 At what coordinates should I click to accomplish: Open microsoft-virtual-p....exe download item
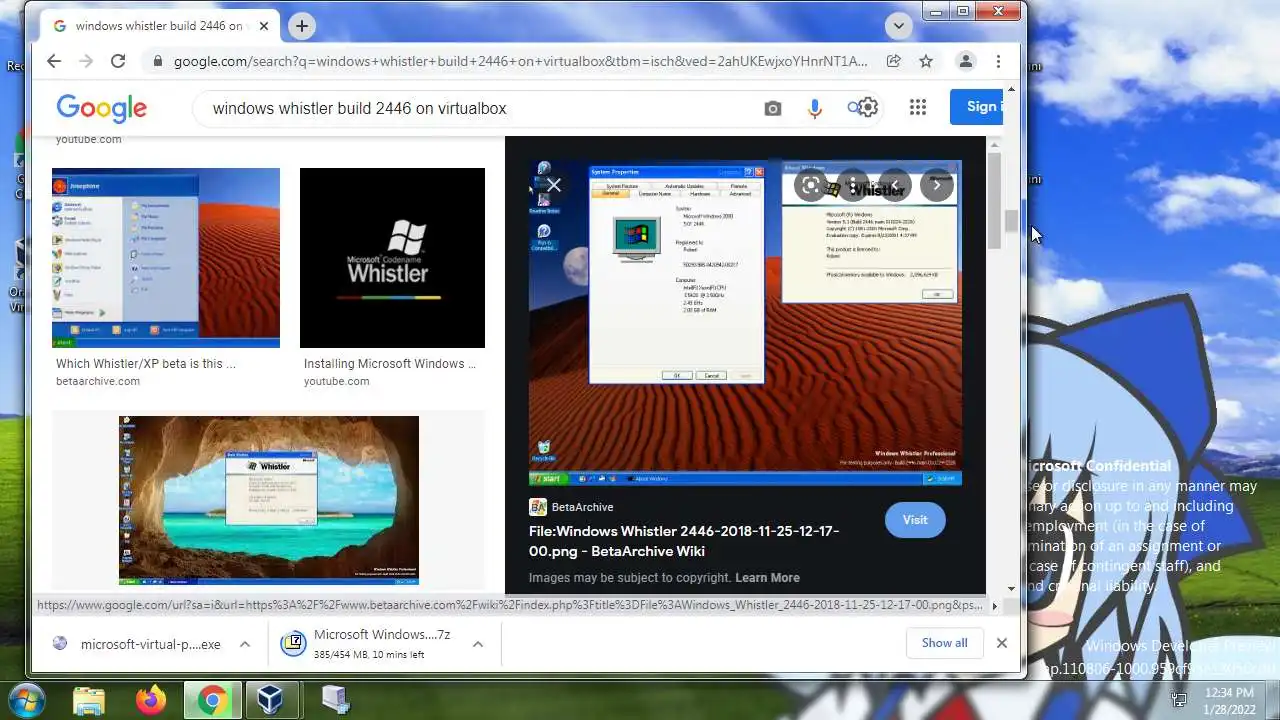[x=138, y=644]
